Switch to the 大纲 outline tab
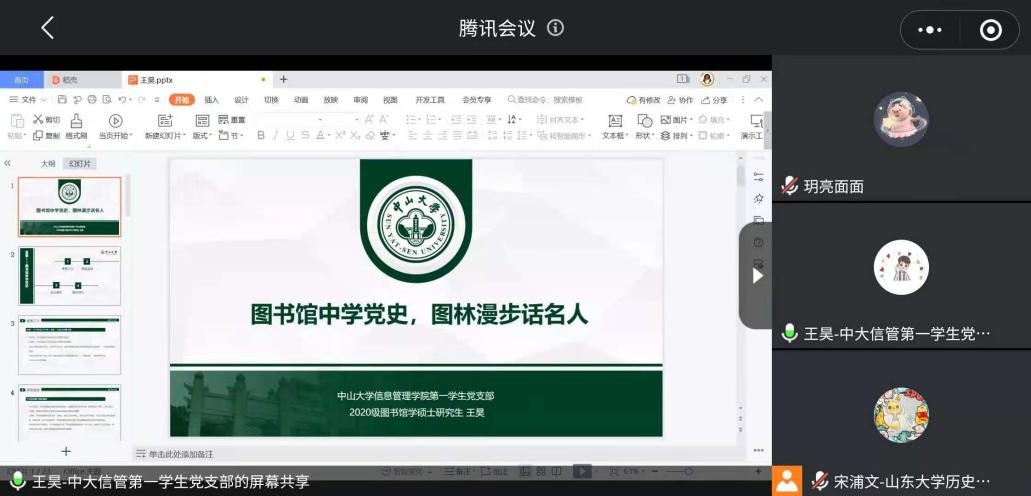Image resolution: width=1031 pixels, height=496 pixels. coord(48,163)
